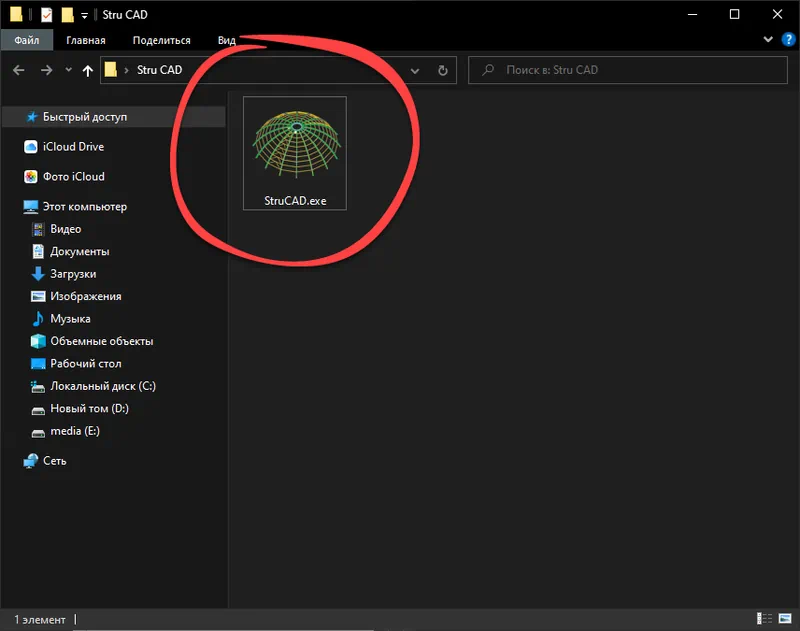
Task: Close the Stru CAD Explorer window
Action: (x=777, y=14)
